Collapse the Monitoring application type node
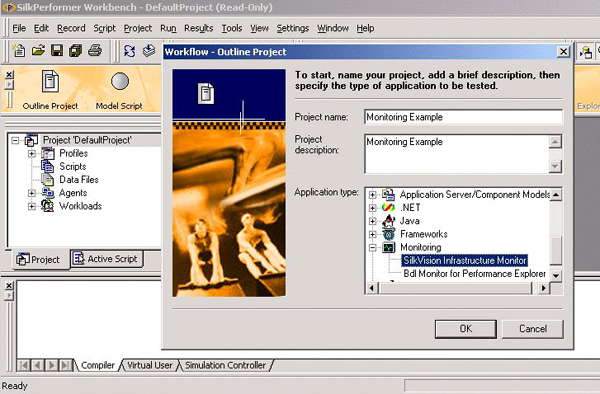Viewport: 600px width, 394px height. click(x=372, y=247)
